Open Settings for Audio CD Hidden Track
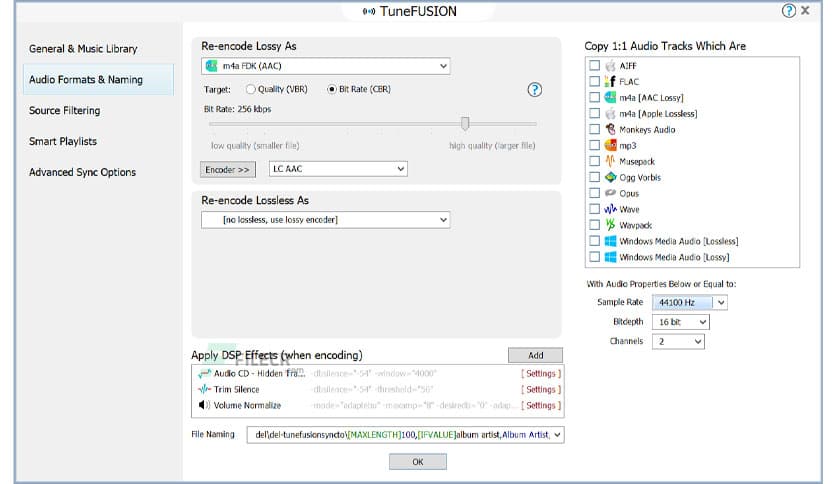This screenshot has height=484, width=836. 541,374
